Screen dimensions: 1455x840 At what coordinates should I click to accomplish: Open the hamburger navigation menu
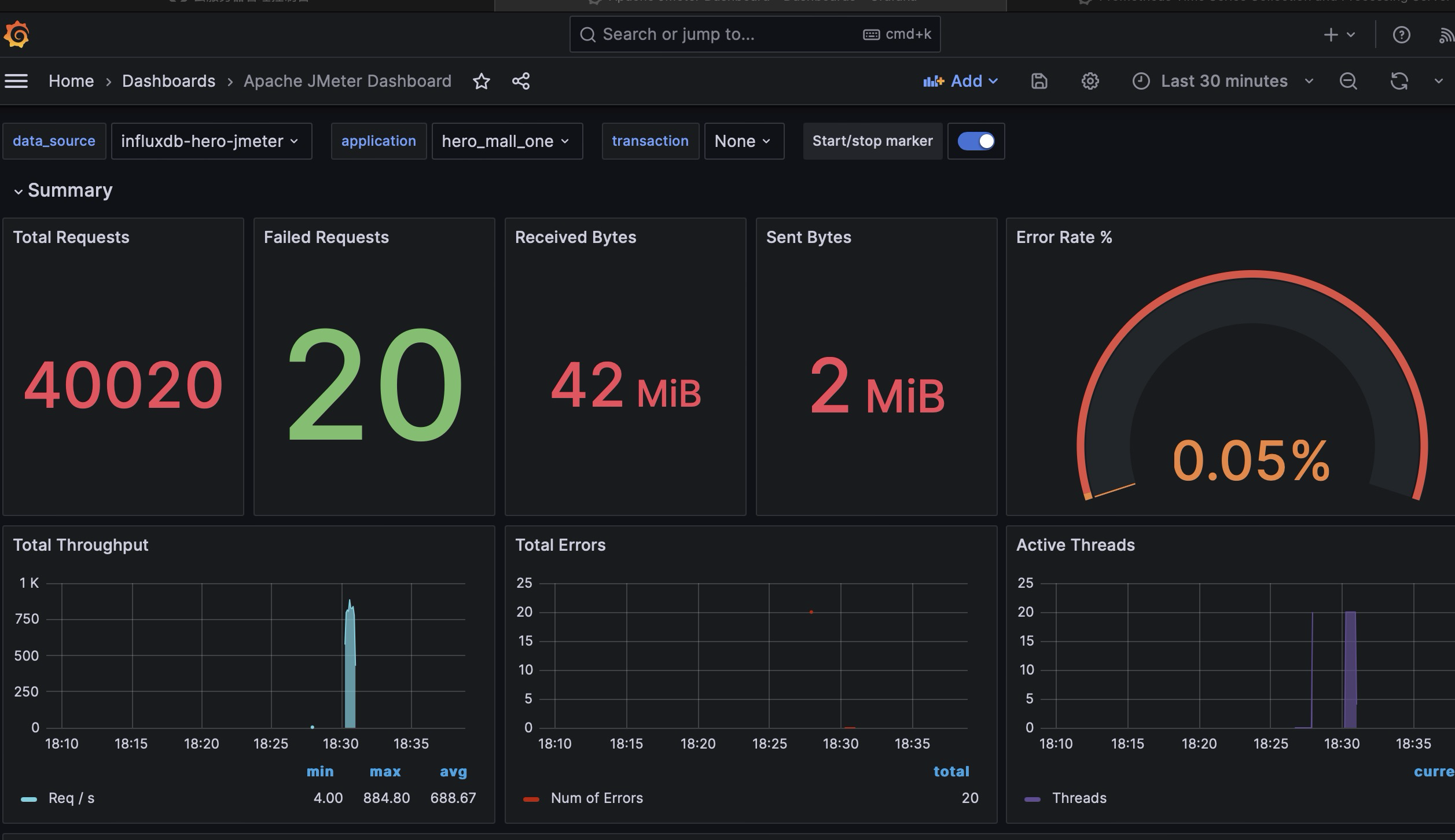point(16,81)
